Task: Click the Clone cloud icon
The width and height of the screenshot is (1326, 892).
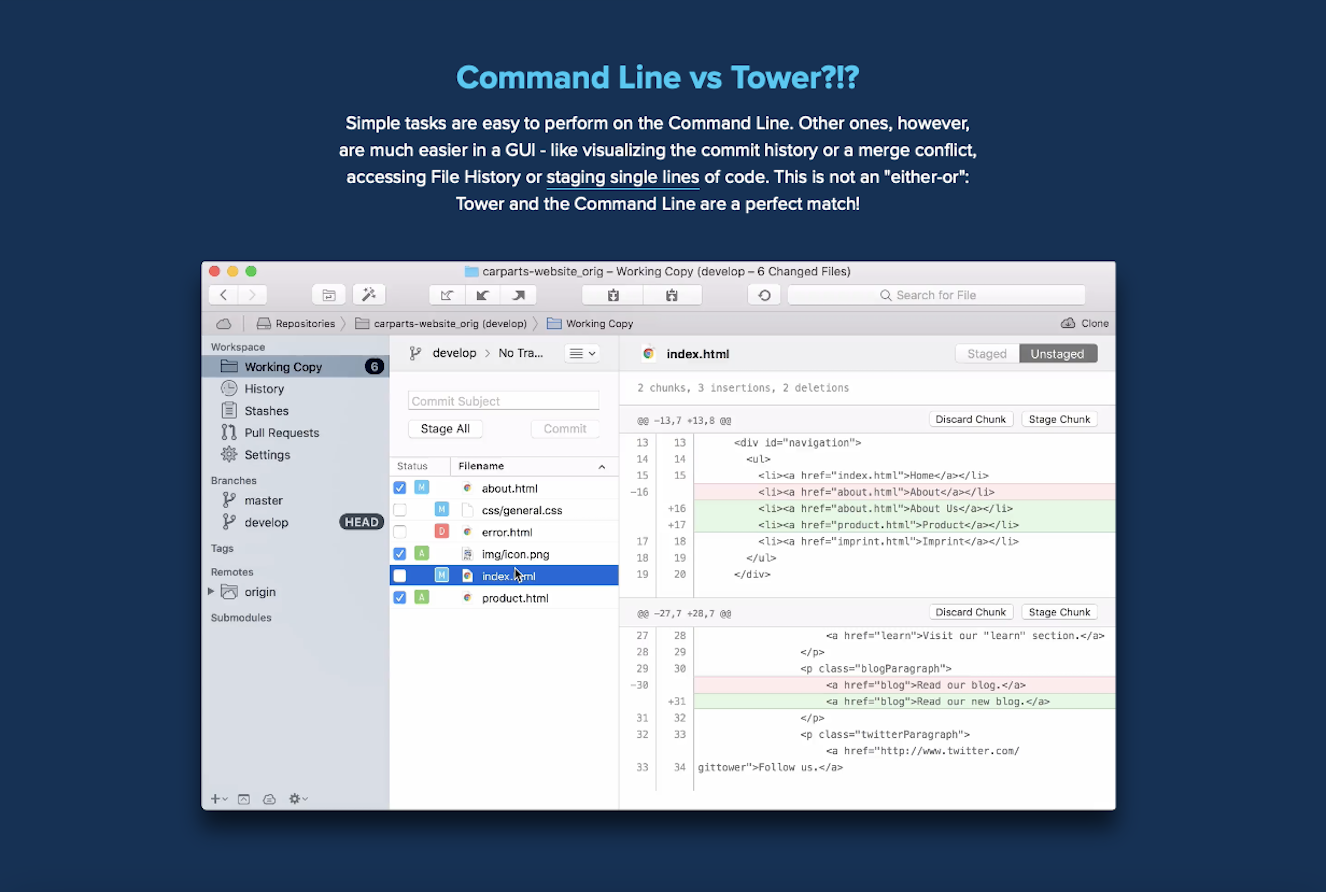Action: tap(1068, 323)
